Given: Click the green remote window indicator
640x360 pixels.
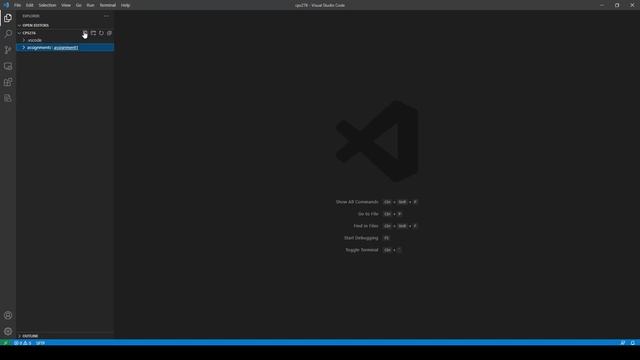Looking at the screenshot, I should pos(5,343).
